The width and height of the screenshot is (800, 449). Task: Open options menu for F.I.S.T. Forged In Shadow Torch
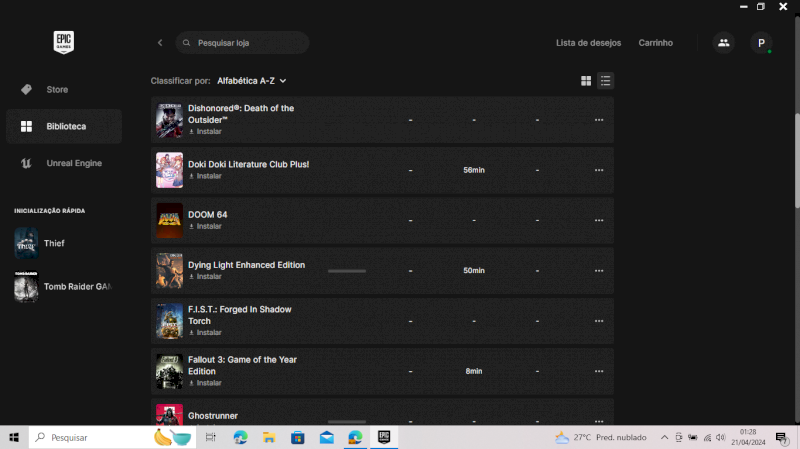(x=599, y=321)
